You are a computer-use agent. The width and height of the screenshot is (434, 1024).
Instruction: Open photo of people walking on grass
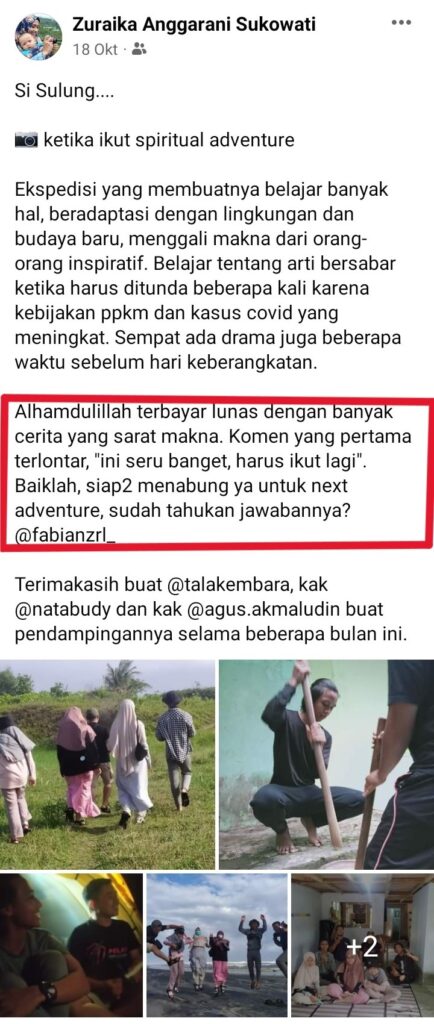click(108, 763)
